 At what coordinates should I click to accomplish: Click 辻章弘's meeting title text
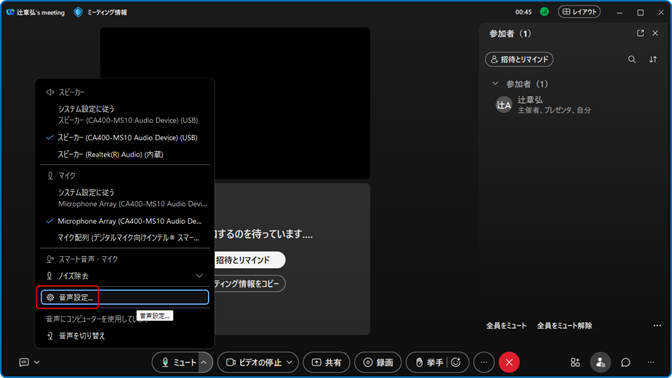click(41, 12)
